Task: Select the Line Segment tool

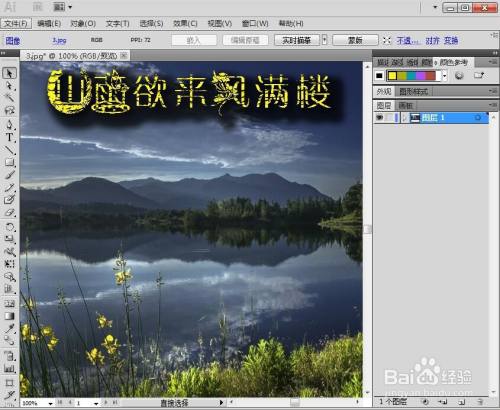Action: coord(9,150)
